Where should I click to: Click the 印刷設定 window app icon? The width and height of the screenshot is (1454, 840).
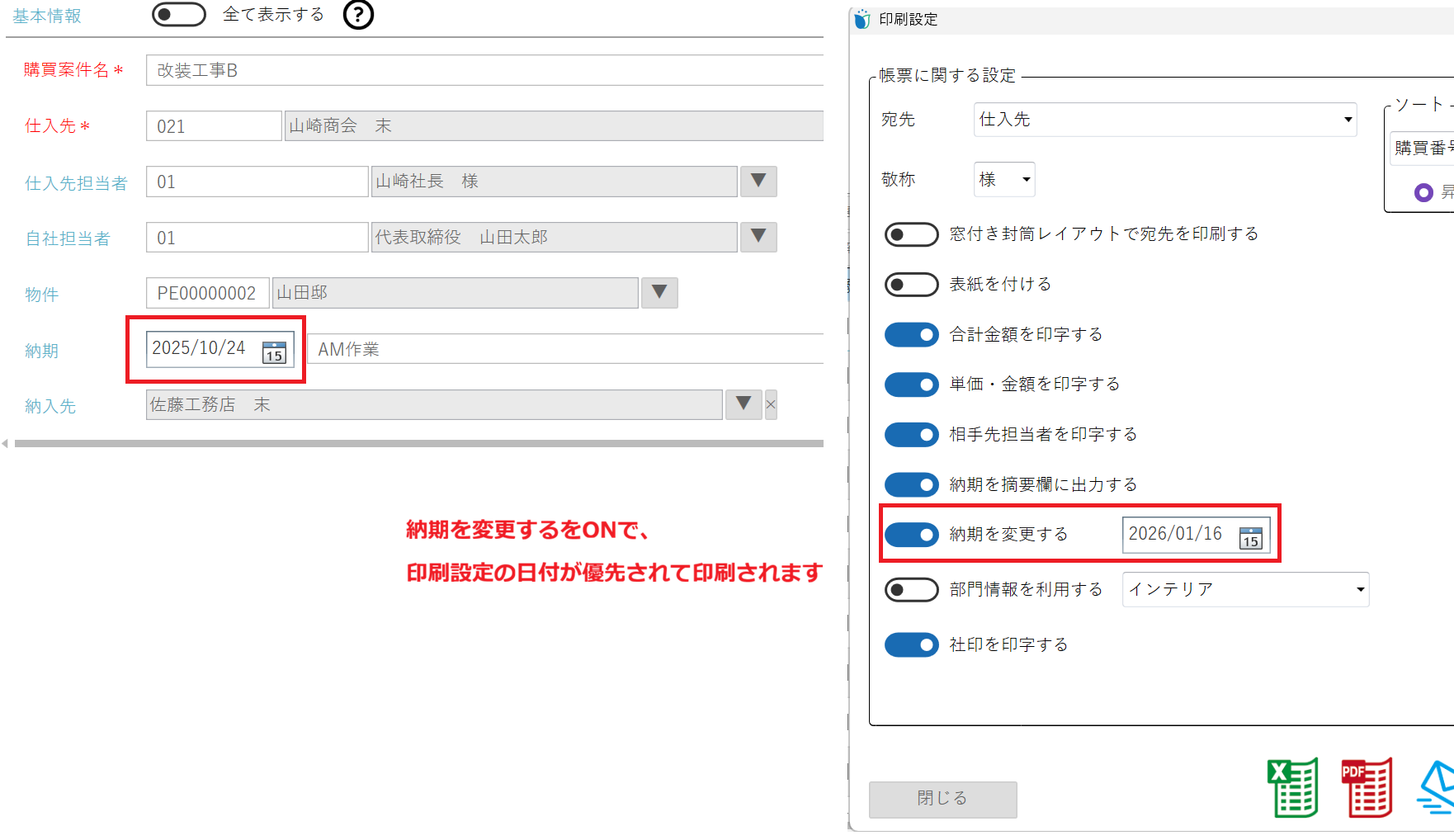[x=862, y=20]
